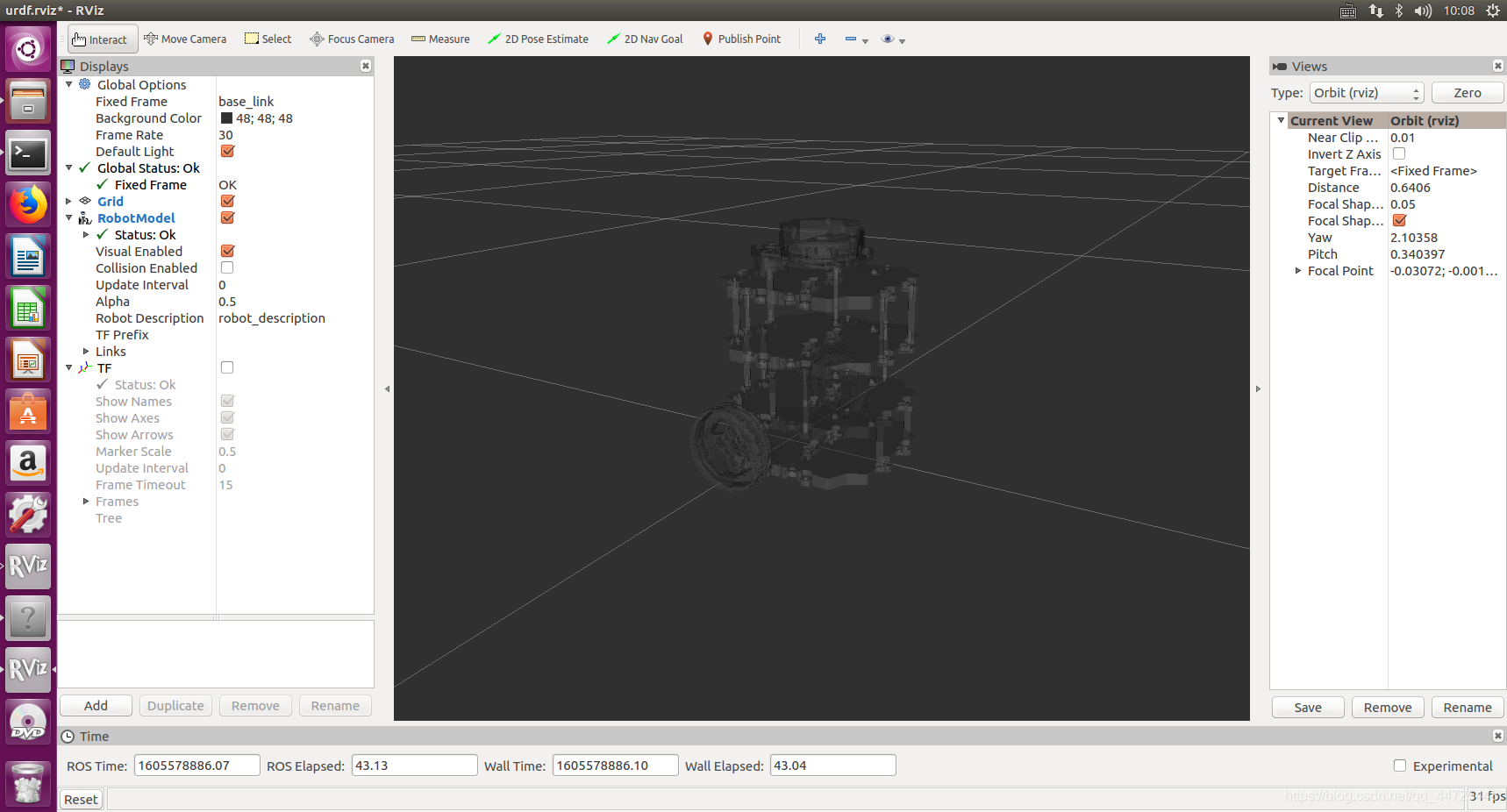Open the terminal from the dock
The width and height of the screenshot is (1507, 812).
tap(28, 153)
